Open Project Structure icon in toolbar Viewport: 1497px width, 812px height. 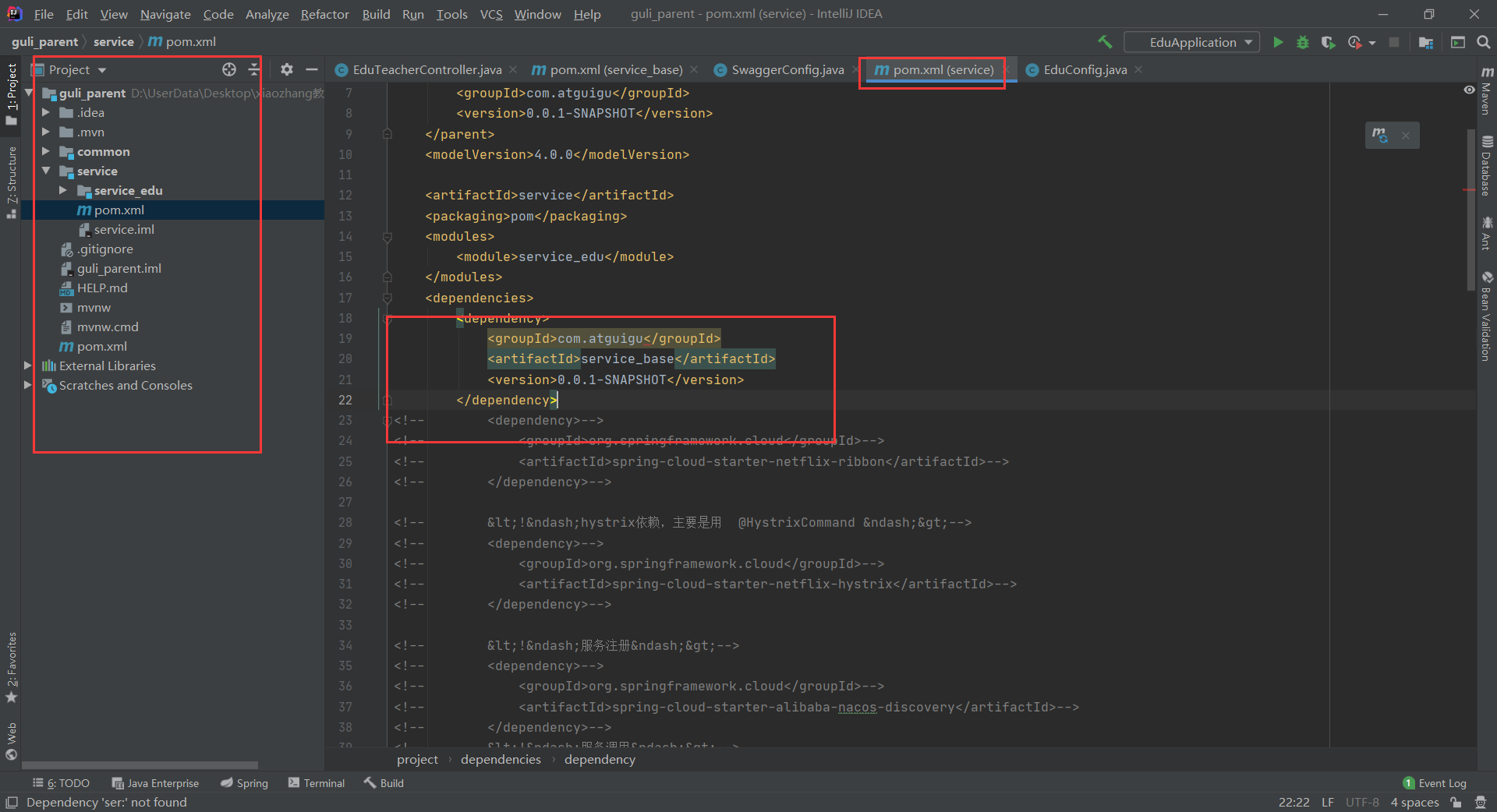[1426, 42]
